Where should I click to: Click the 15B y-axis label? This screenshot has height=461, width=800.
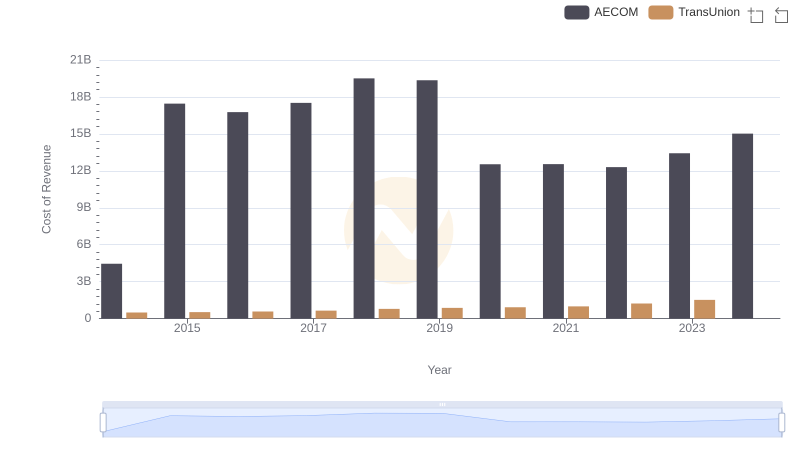click(81, 133)
